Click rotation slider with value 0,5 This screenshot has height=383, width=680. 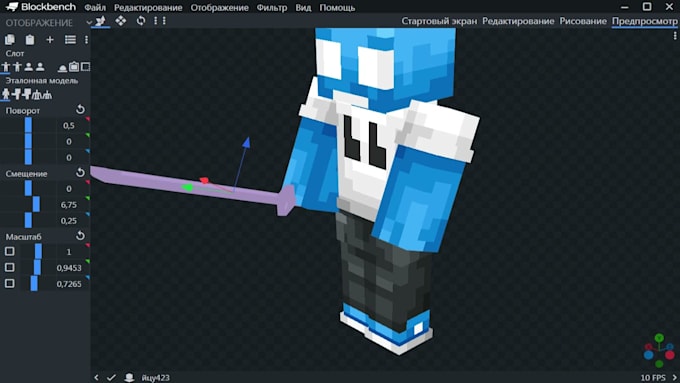pyautogui.click(x=28, y=125)
